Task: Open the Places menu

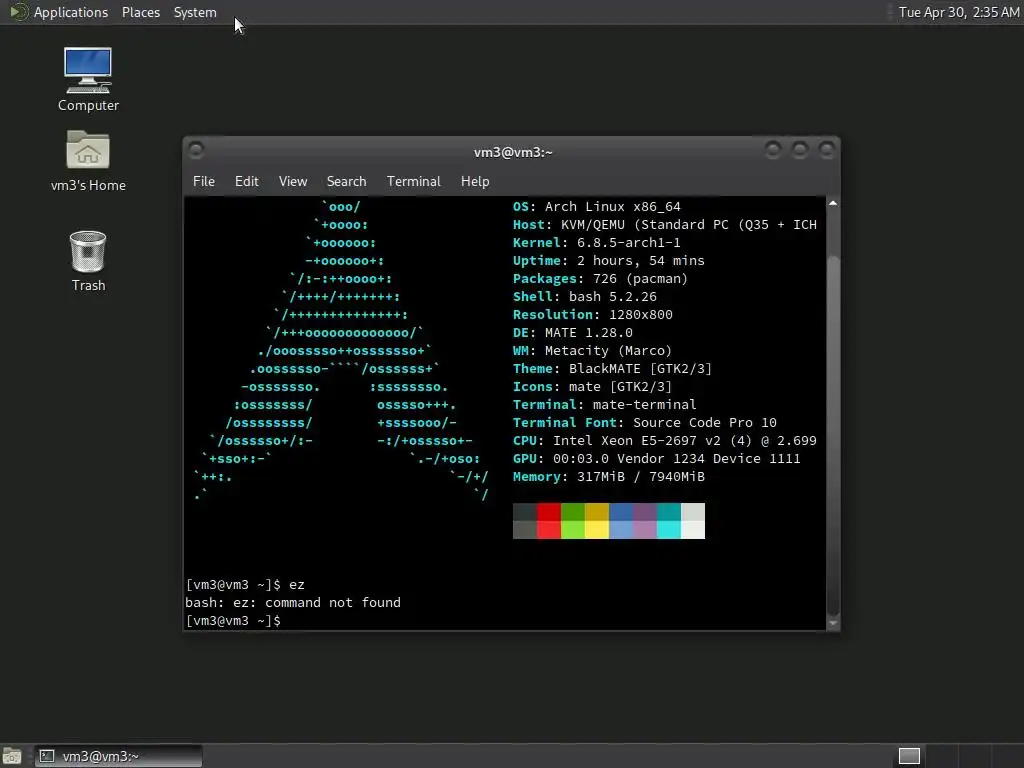Action: [141, 12]
